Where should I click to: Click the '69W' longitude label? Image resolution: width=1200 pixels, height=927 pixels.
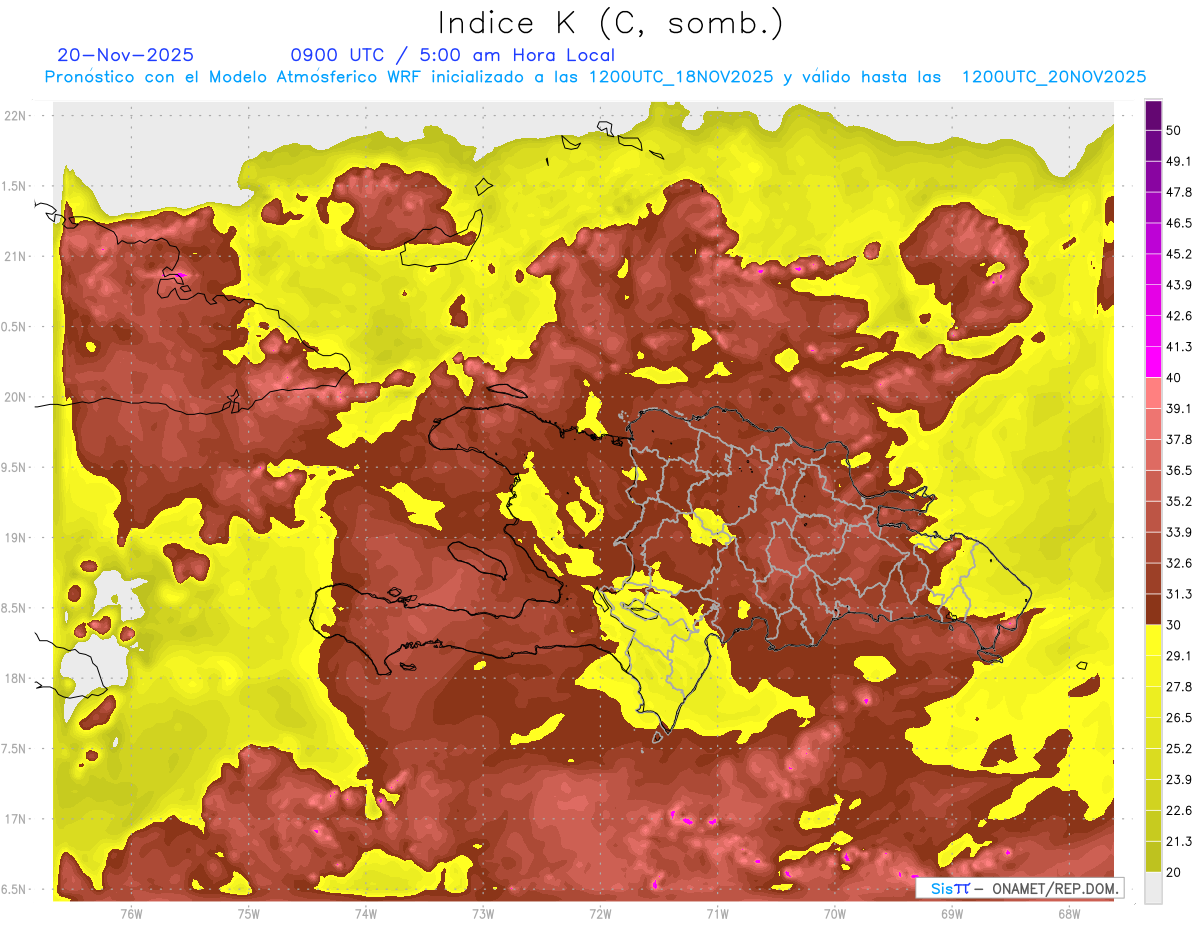click(951, 913)
